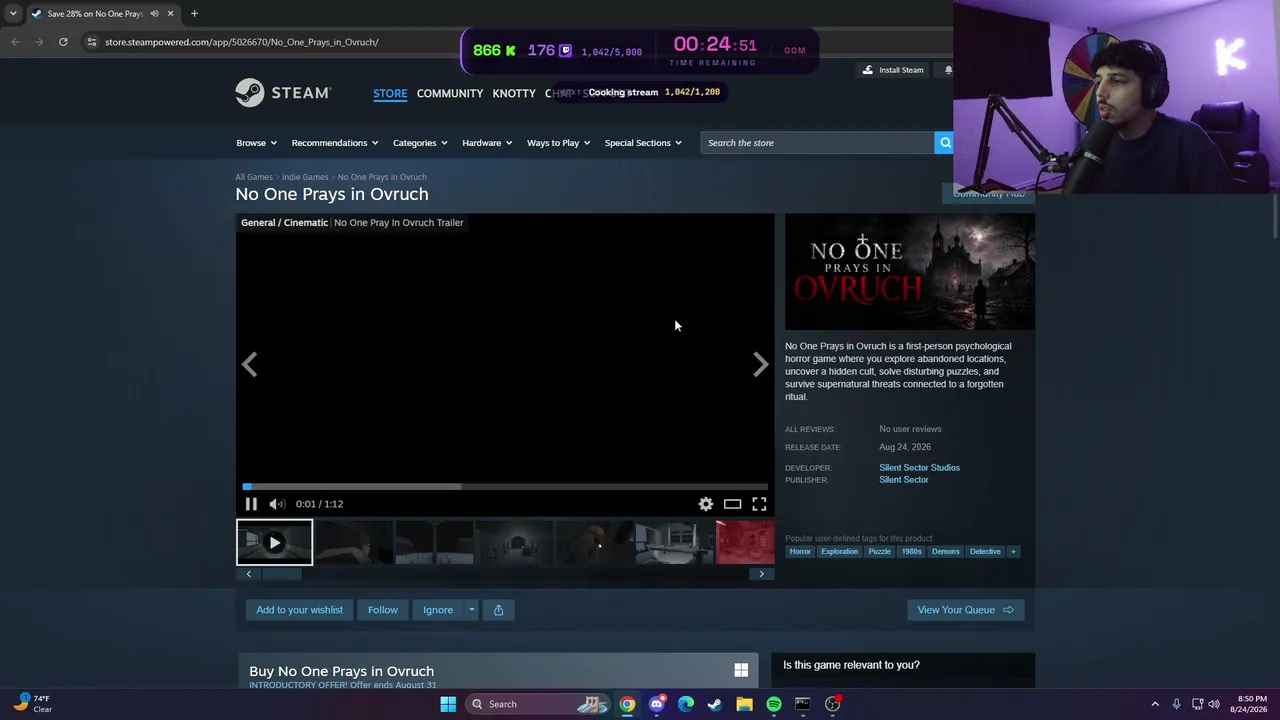Seek the trailer via the progress bar
Image resolution: width=1280 pixels, height=720 pixels.
[505, 487]
